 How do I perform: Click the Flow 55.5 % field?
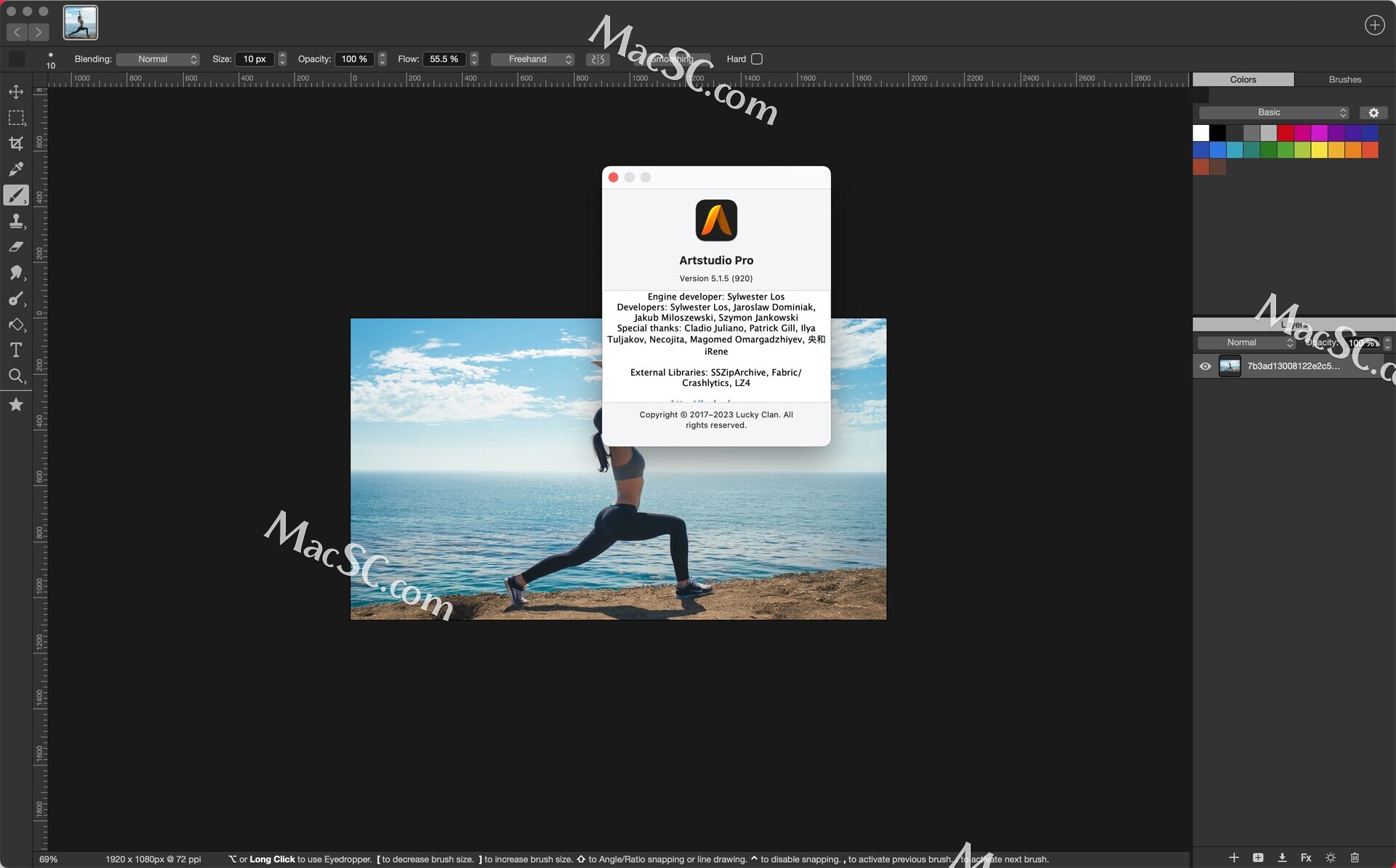click(444, 60)
